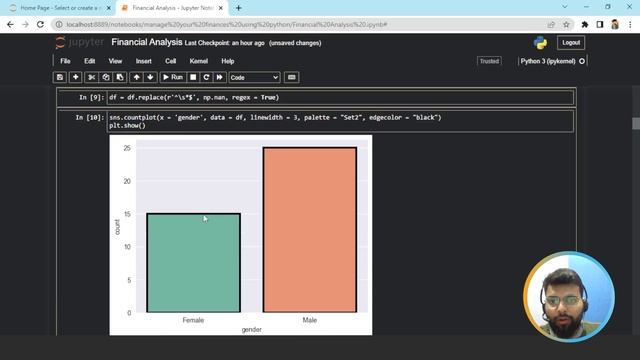This screenshot has height=360, width=640.
Task: Open the Insert menu
Action: point(144,61)
